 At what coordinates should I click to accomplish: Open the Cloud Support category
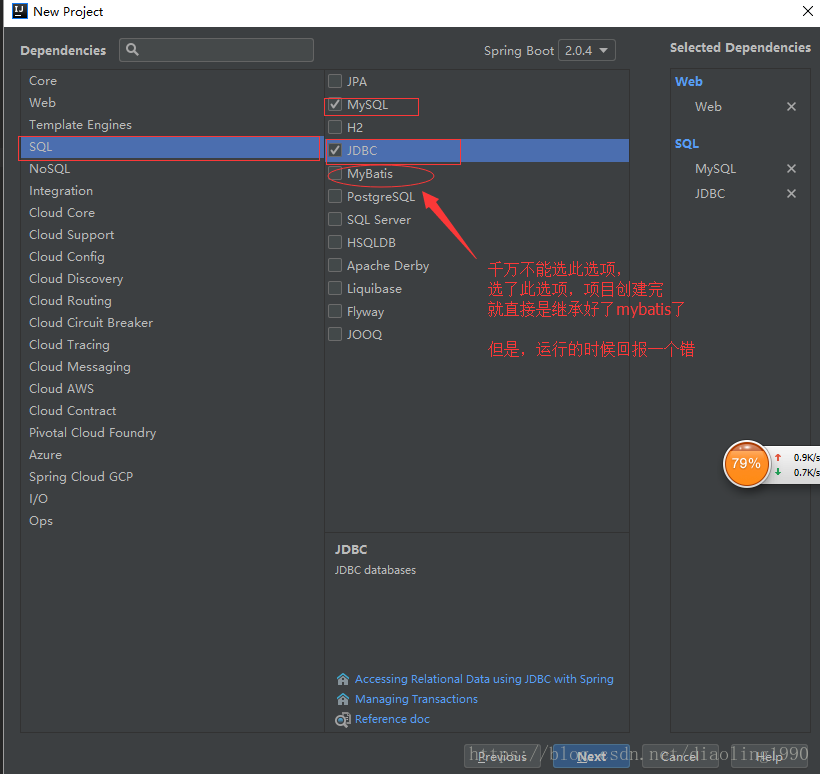tap(172, 234)
